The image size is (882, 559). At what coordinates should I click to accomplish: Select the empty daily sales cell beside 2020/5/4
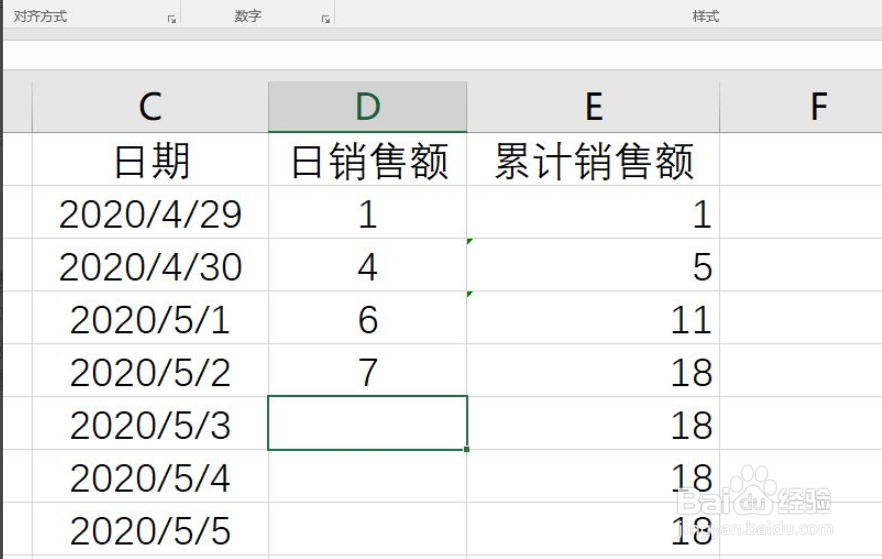(368, 477)
